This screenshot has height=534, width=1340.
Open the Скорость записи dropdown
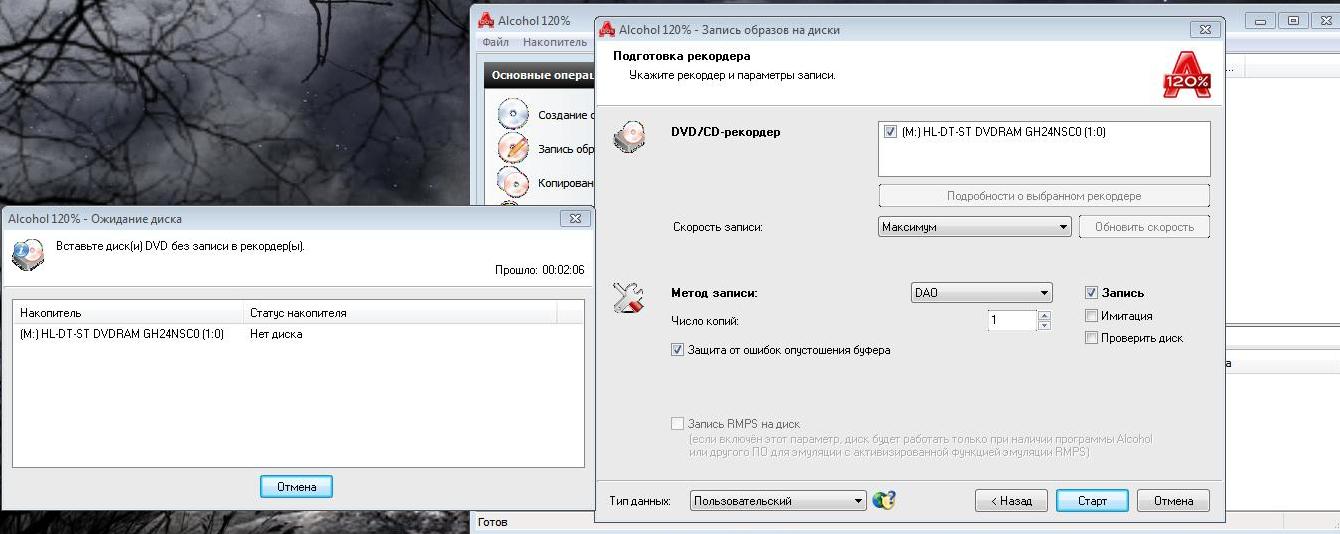click(974, 227)
